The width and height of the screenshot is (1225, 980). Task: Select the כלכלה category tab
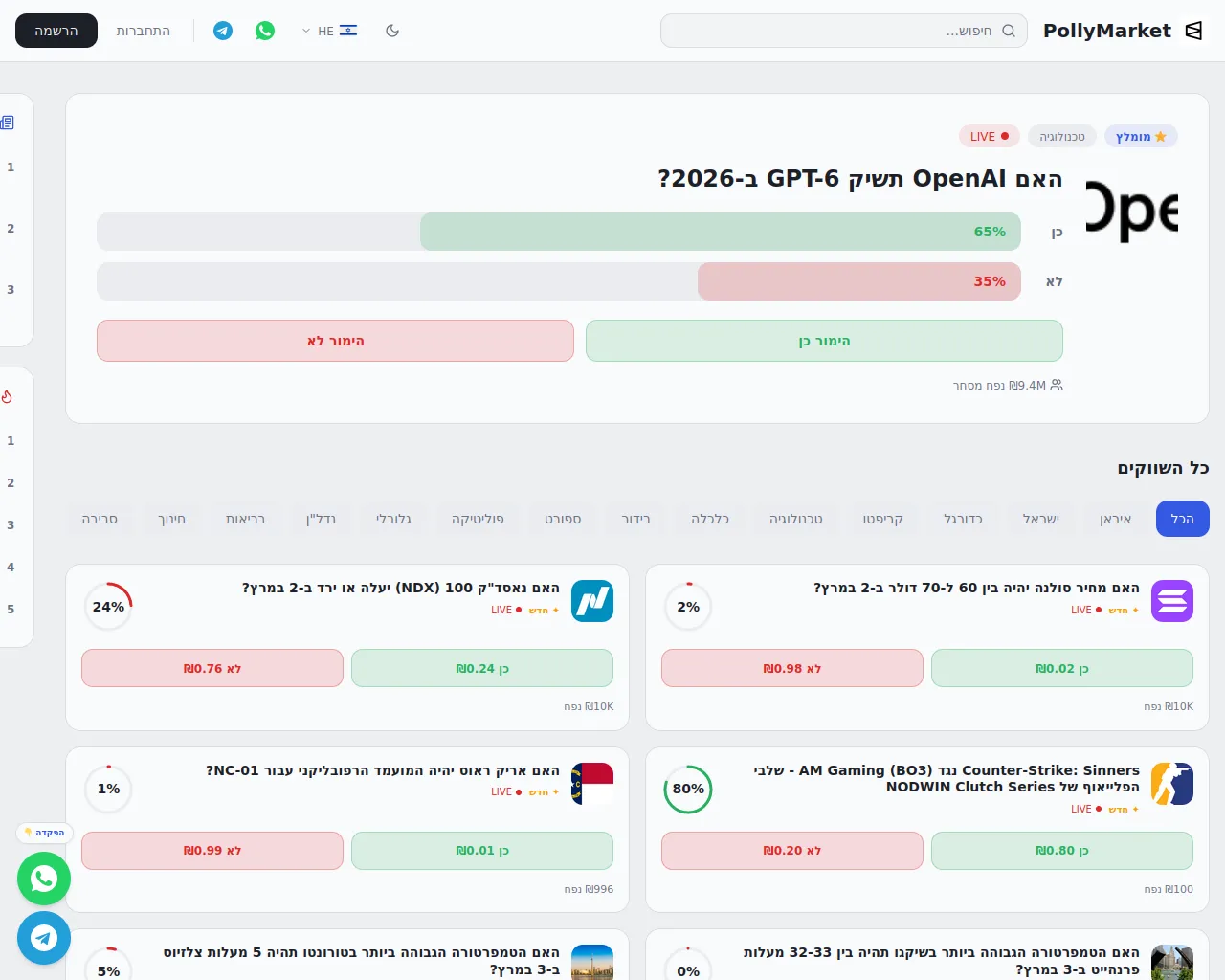coord(710,519)
